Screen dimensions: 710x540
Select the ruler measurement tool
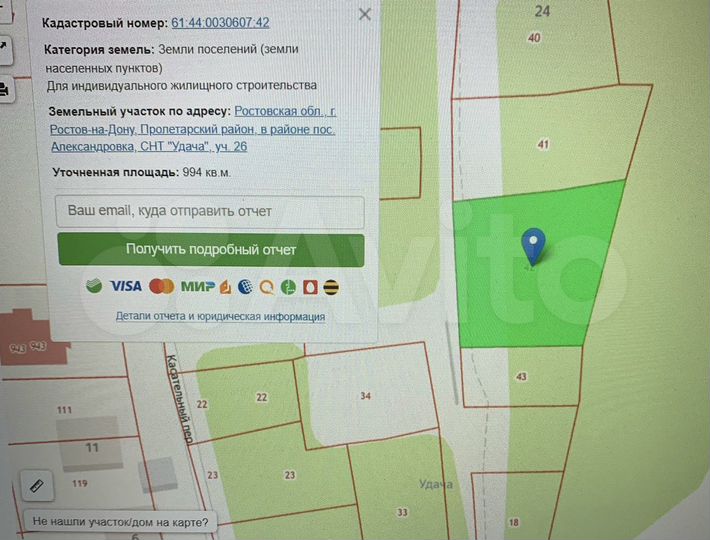click(x=37, y=486)
